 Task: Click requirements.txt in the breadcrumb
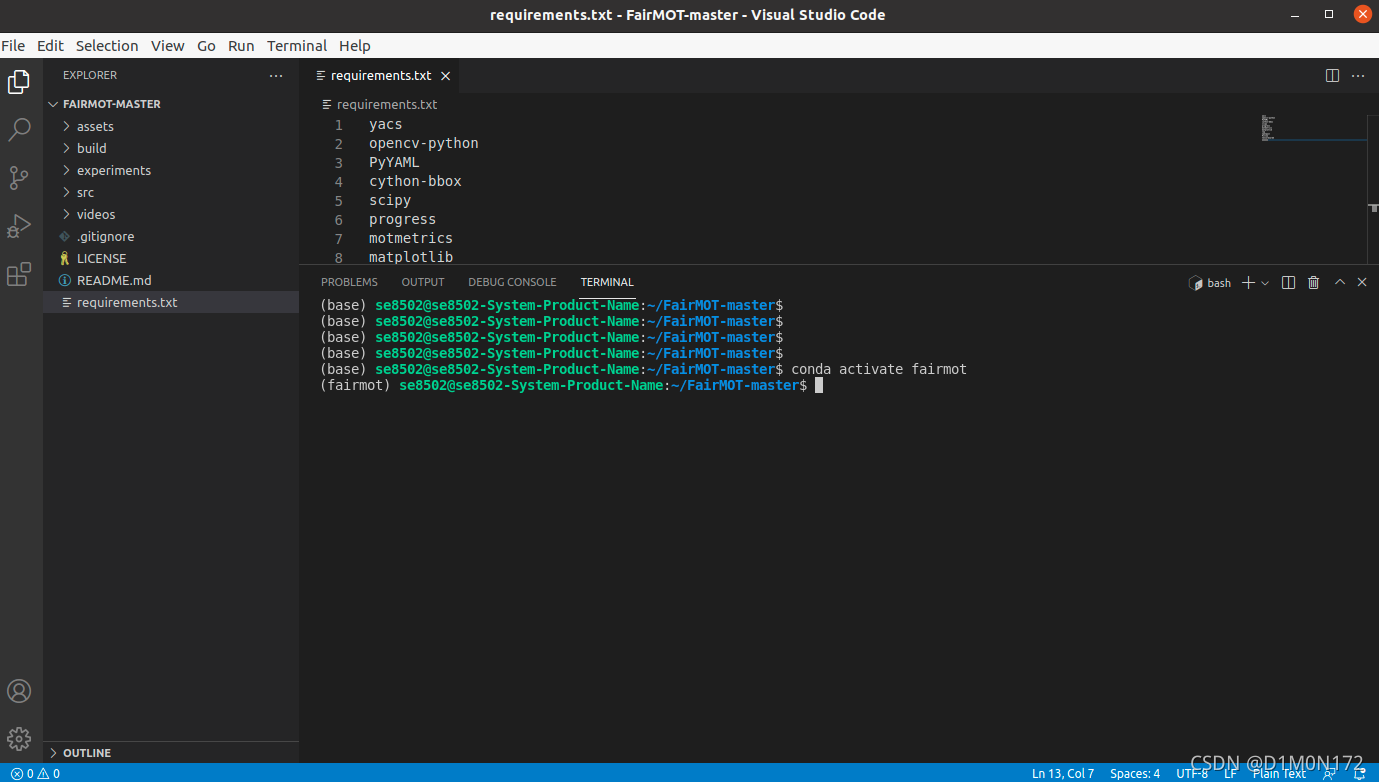[x=387, y=104]
